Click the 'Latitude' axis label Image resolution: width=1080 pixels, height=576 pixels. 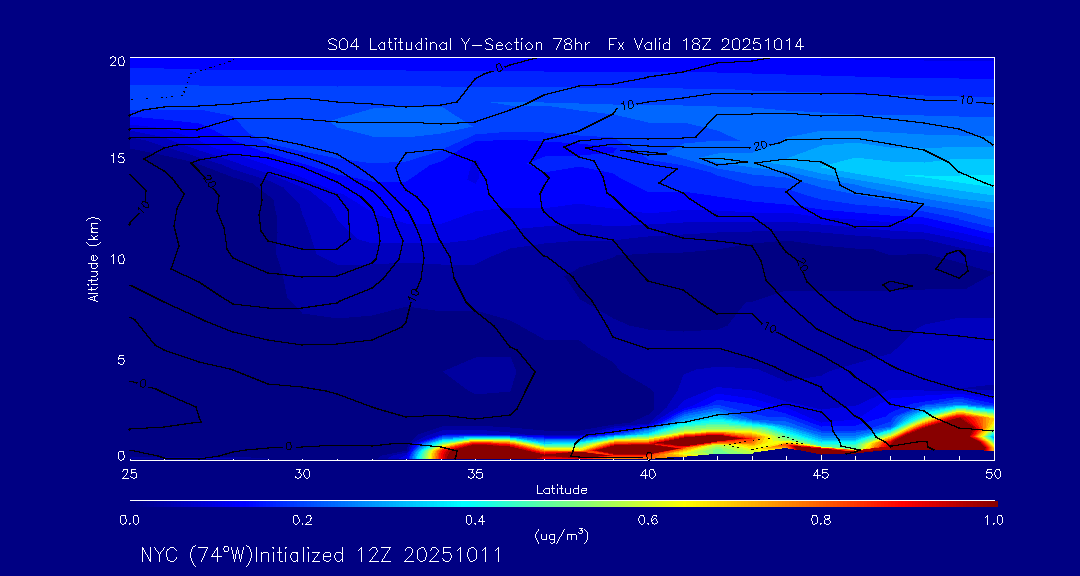pyautogui.click(x=561, y=491)
